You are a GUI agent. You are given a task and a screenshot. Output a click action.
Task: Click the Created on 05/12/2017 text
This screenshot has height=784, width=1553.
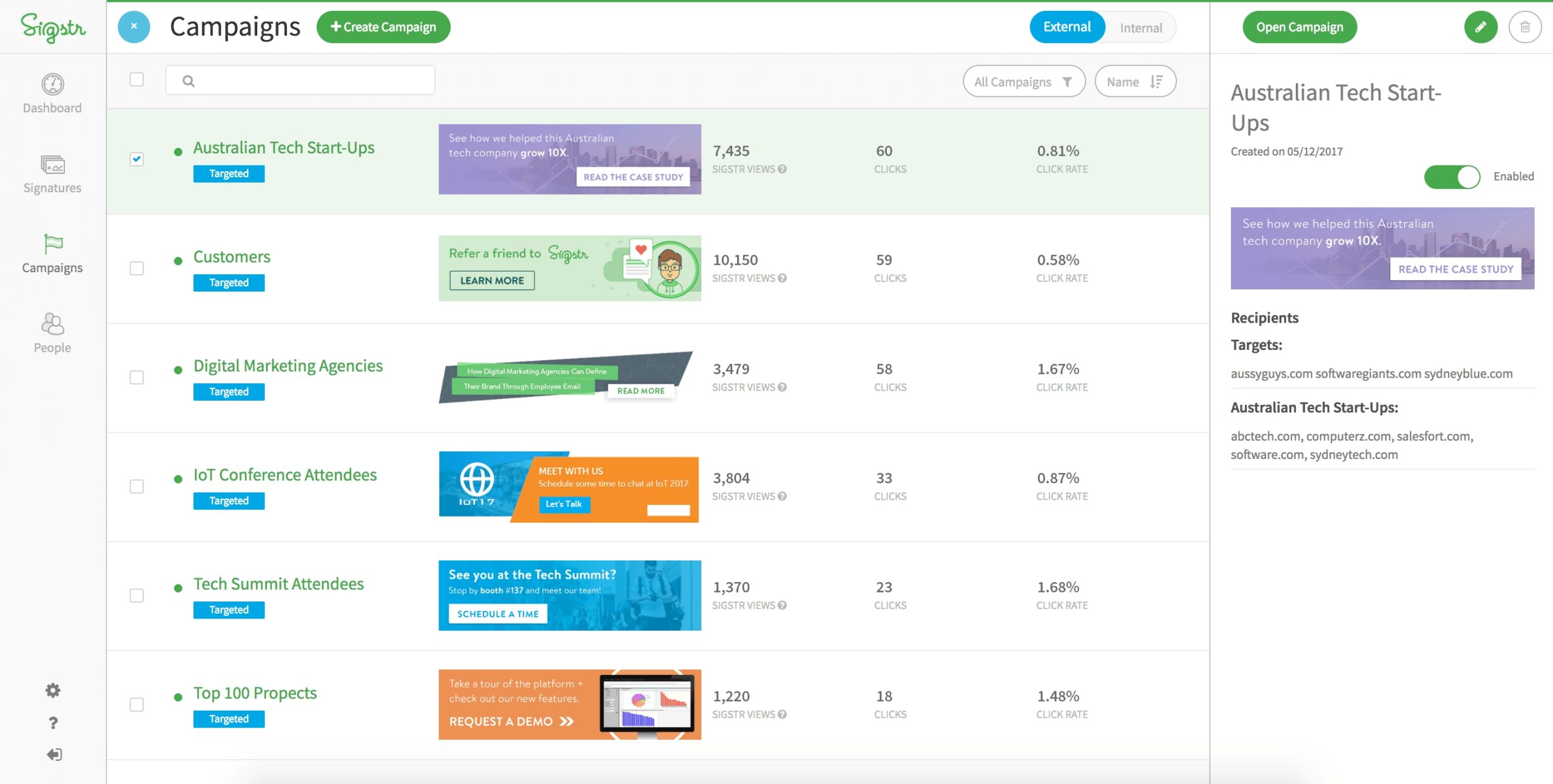coord(1287,152)
